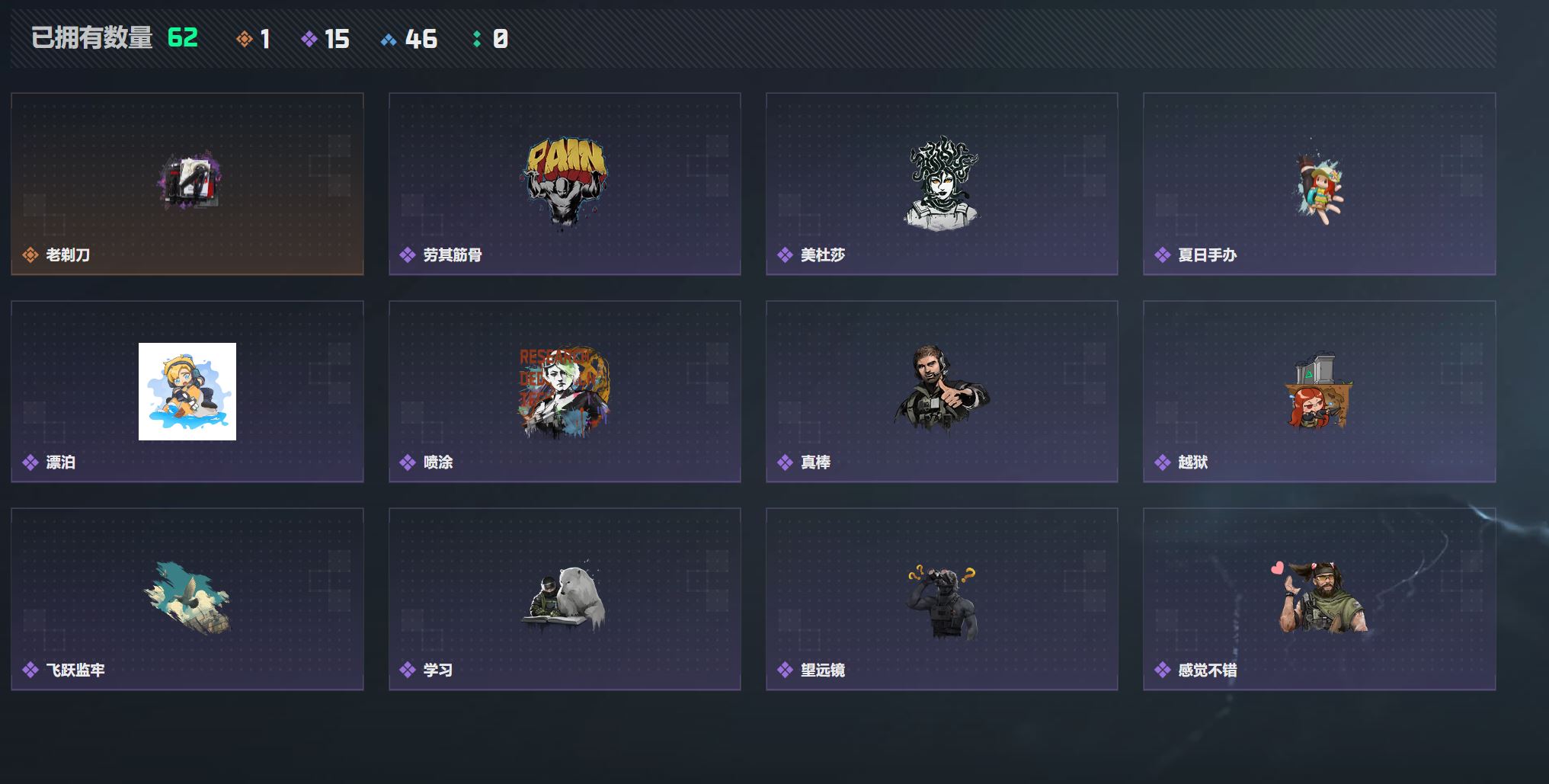Choose the 漂泊 chibi surfer image
This screenshot has width=1549, height=784.
click(187, 392)
